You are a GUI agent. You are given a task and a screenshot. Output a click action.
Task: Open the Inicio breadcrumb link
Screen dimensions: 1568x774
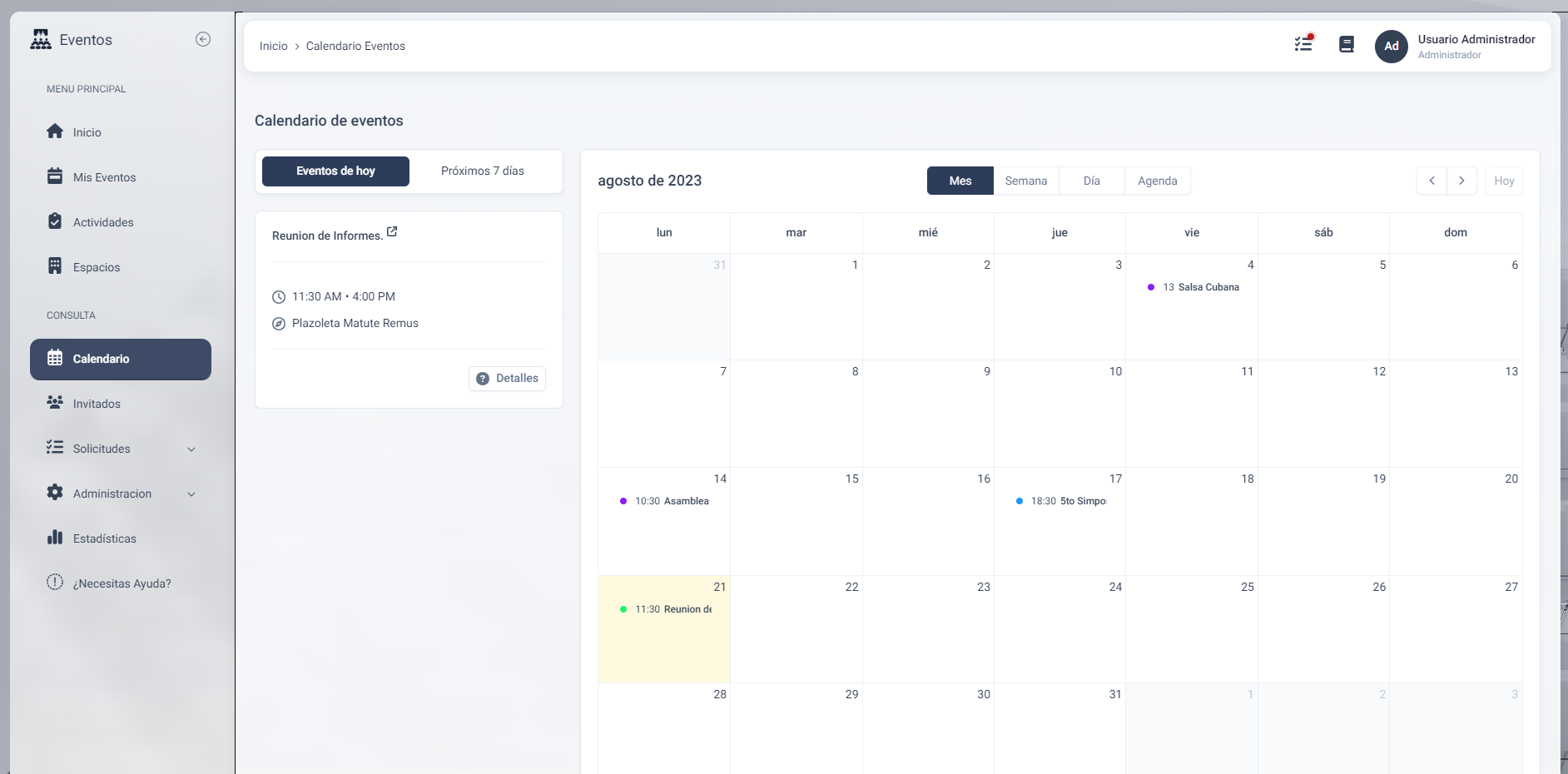(x=274, y=46)
